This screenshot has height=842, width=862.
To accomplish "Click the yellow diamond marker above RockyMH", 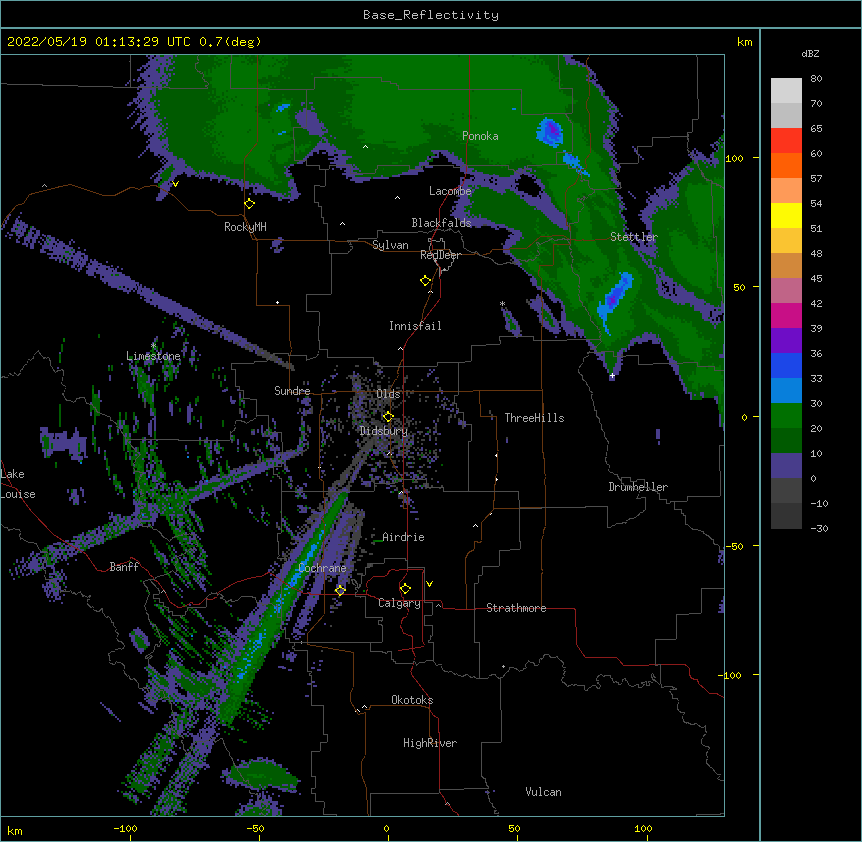I will [250, 204].
